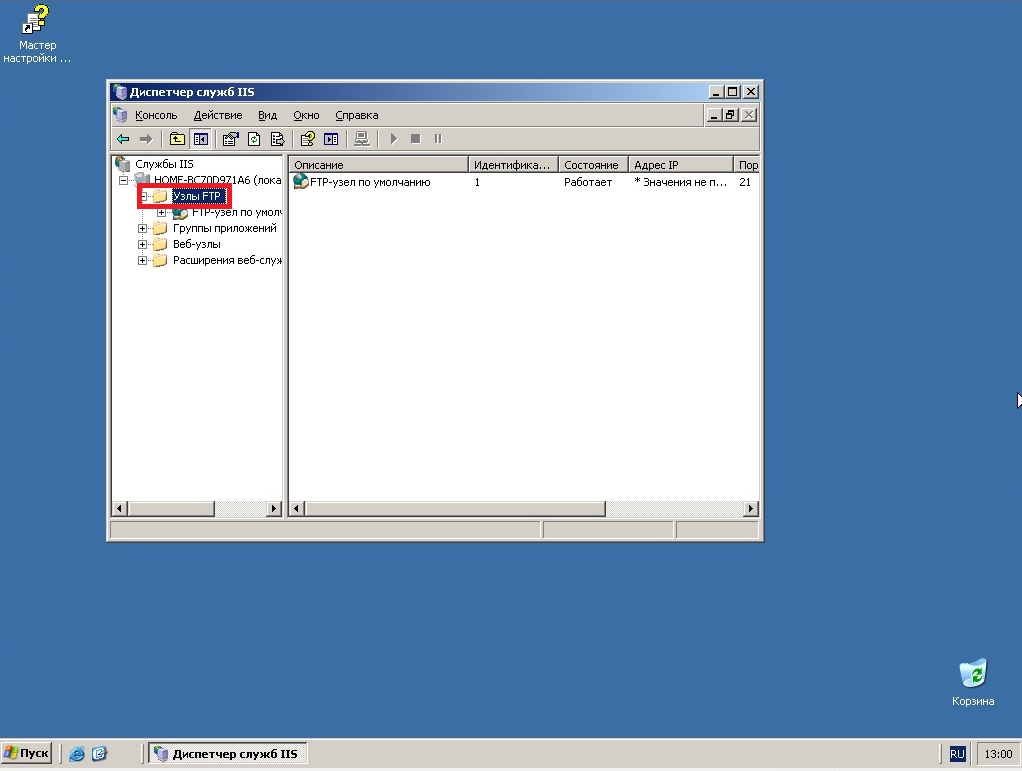
Task: Click the Pause service icon
Action: (438, 139)
